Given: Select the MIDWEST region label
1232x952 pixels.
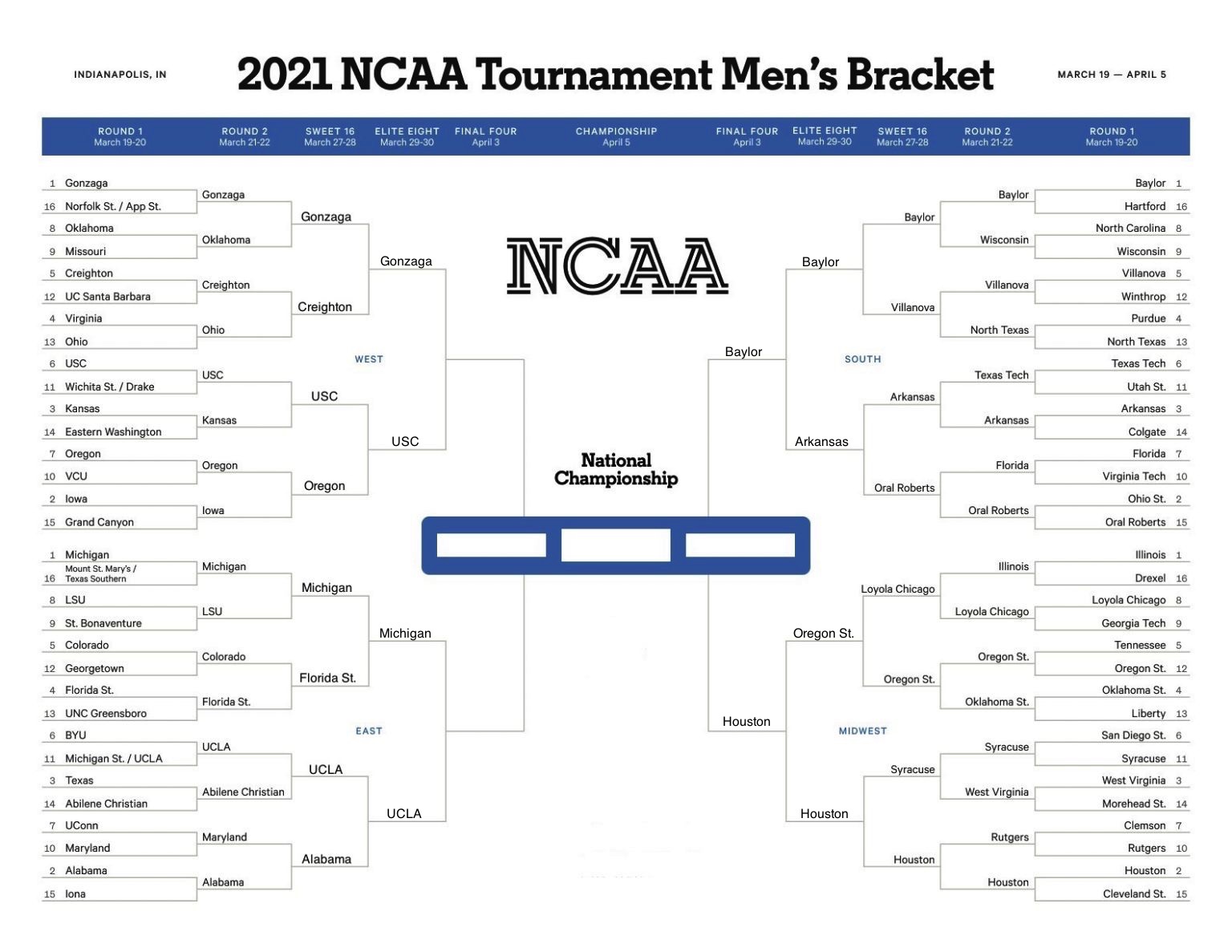Looking at the screenshot, I should [862, 731].
